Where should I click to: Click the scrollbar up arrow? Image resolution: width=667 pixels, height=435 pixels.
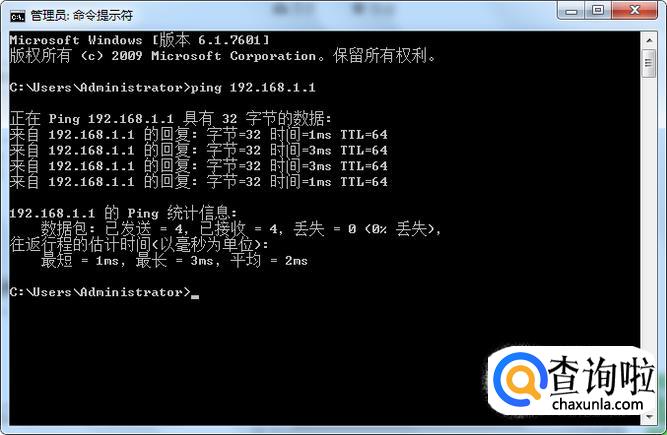[649, 40]
